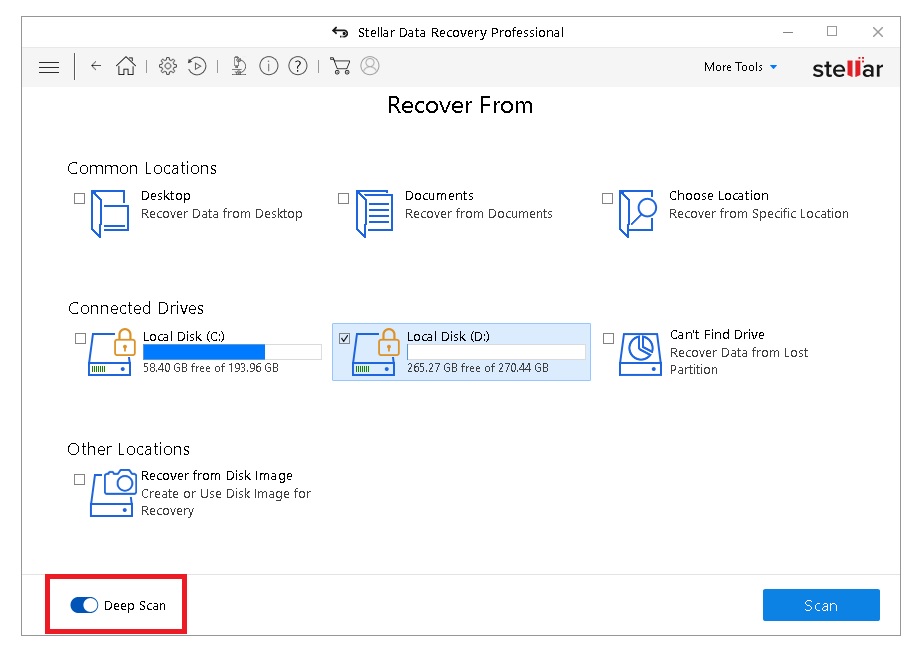Start the scan with Scan button
916x645 pixels.
point(821,605)
